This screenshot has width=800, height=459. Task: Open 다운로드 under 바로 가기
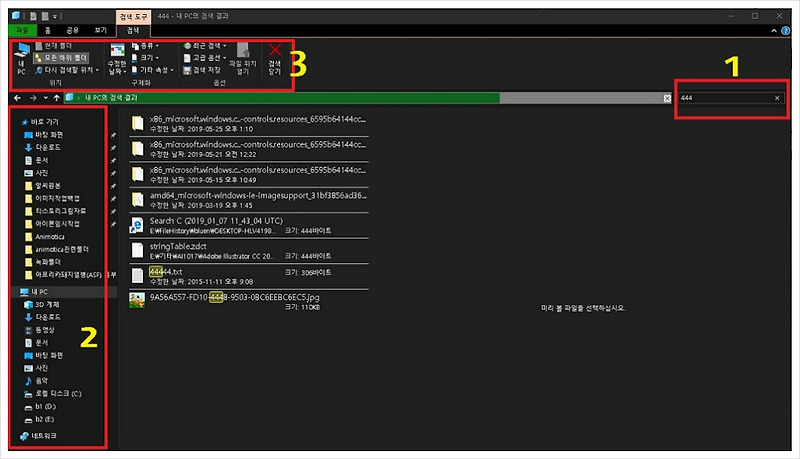click(x=43, y=147)
